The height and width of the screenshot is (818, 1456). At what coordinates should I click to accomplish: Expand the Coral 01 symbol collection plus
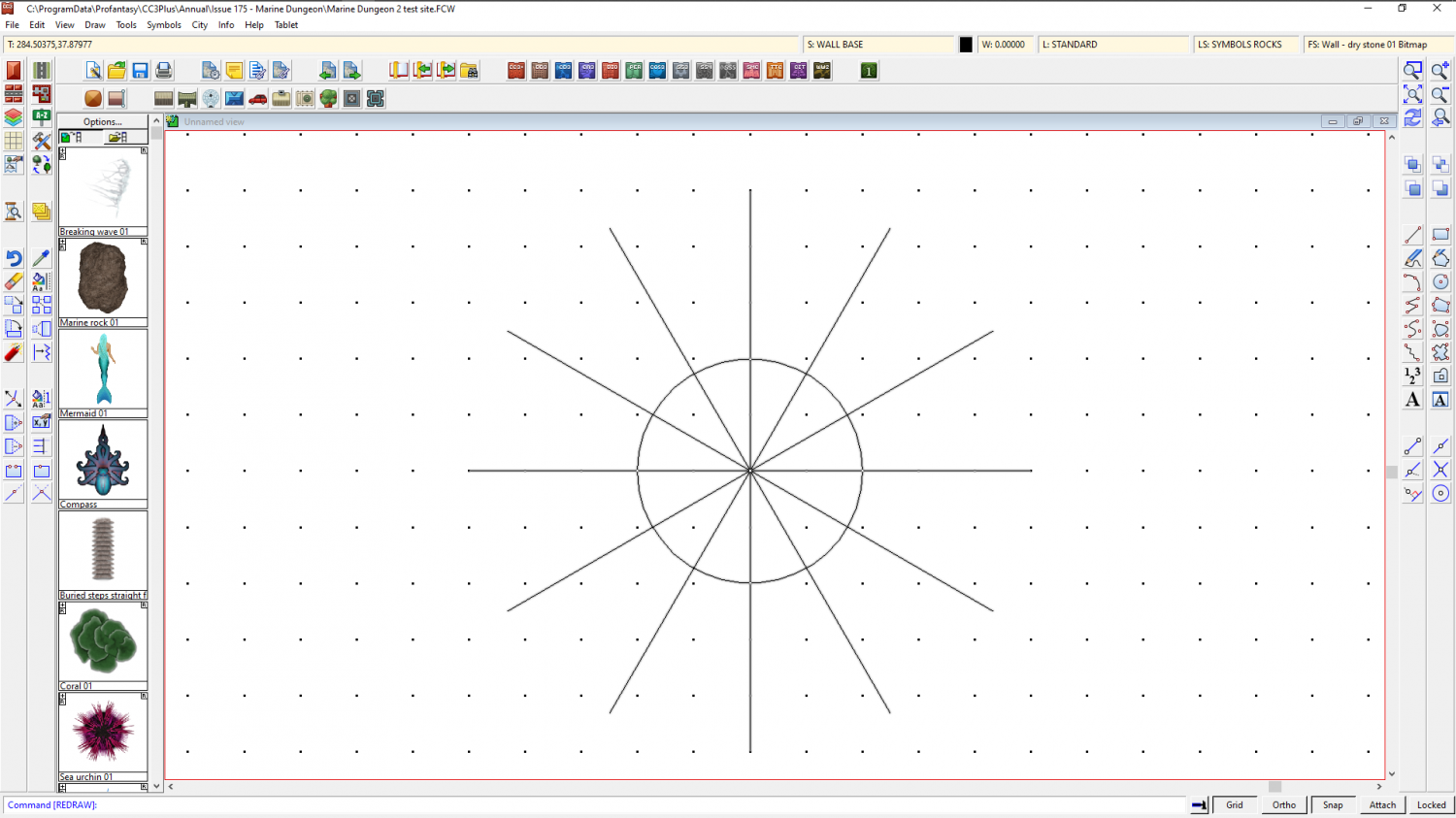pyautogui.click(x=63, y=607)
